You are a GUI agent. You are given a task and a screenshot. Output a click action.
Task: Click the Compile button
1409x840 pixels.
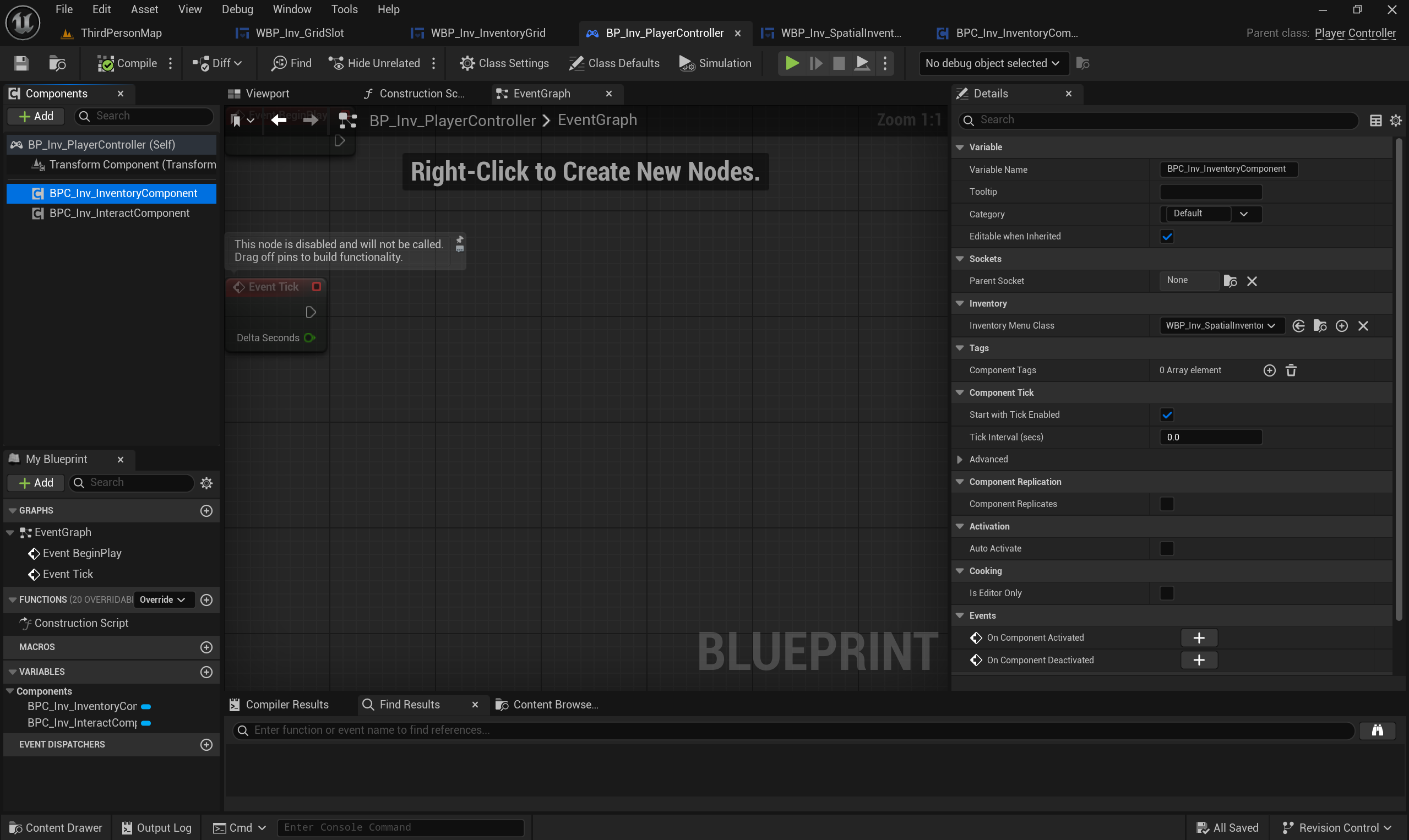click(x=127, y=63)
